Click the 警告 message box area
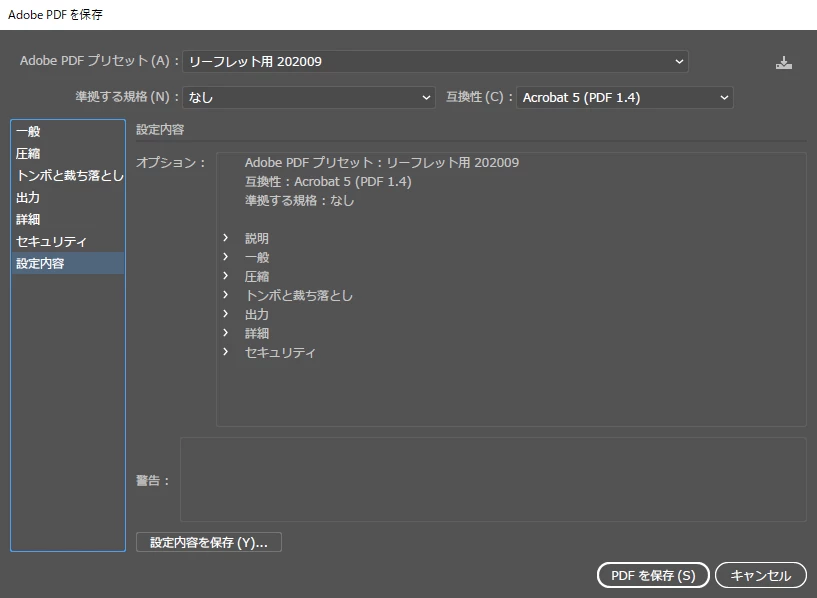 pos(493,479)
